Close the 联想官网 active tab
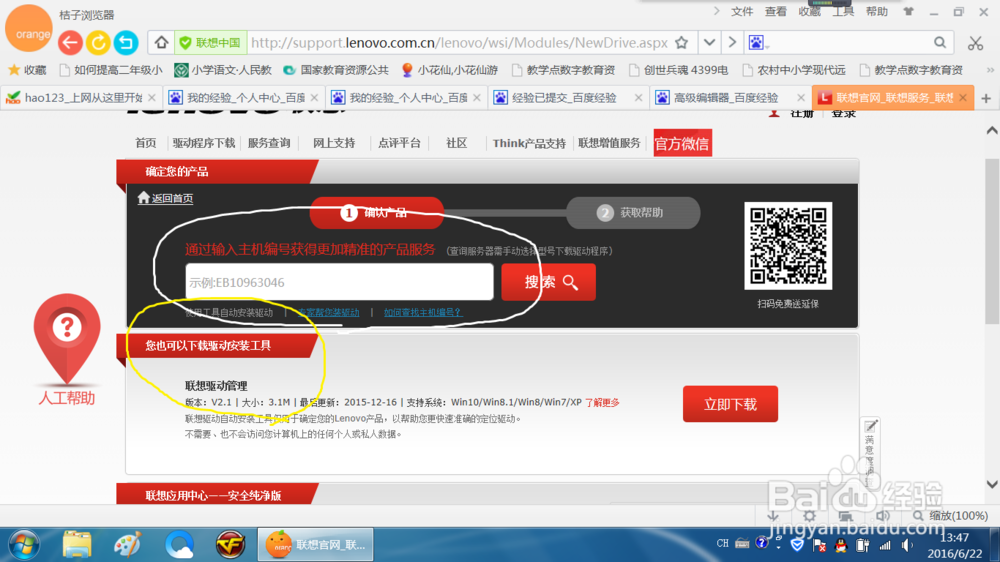Image resolution: width=1000 pixels, height=562 pixels. [x=963, y=98]
